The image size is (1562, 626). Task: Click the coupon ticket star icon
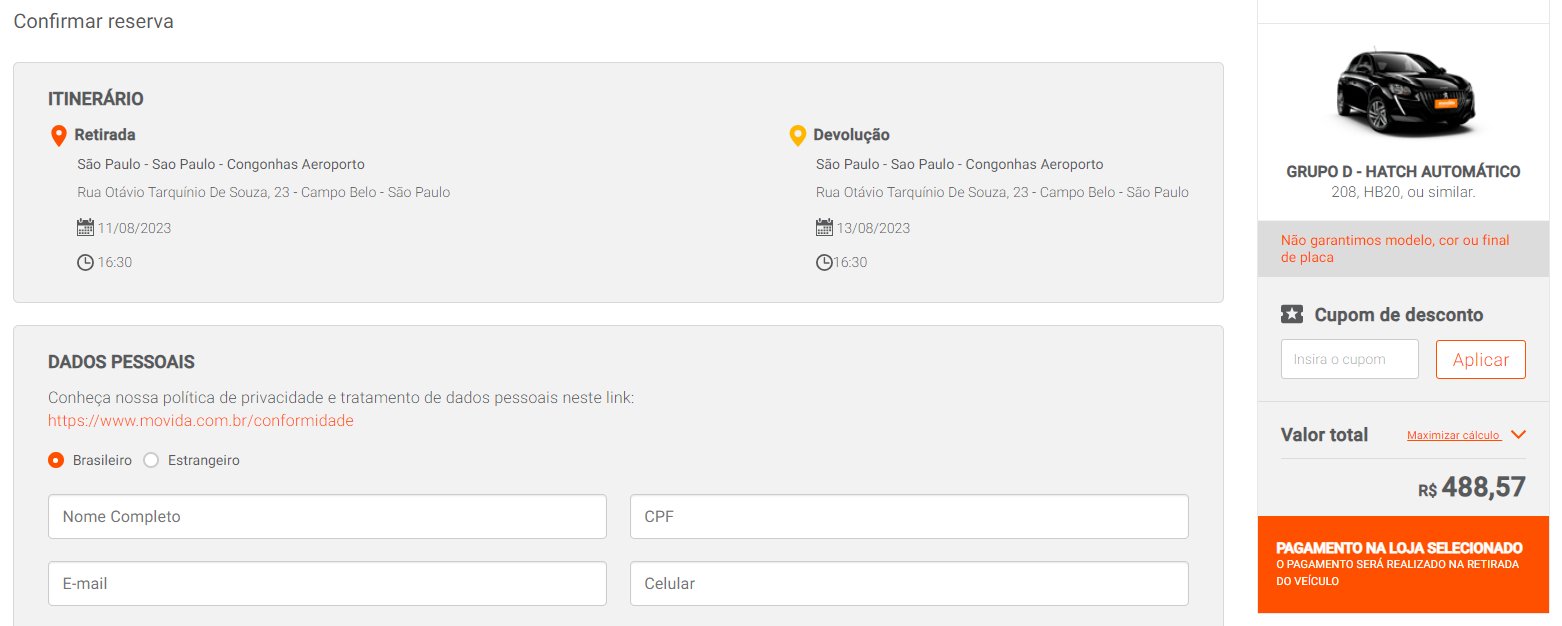pyautogui.click(x=1292, y=315)
